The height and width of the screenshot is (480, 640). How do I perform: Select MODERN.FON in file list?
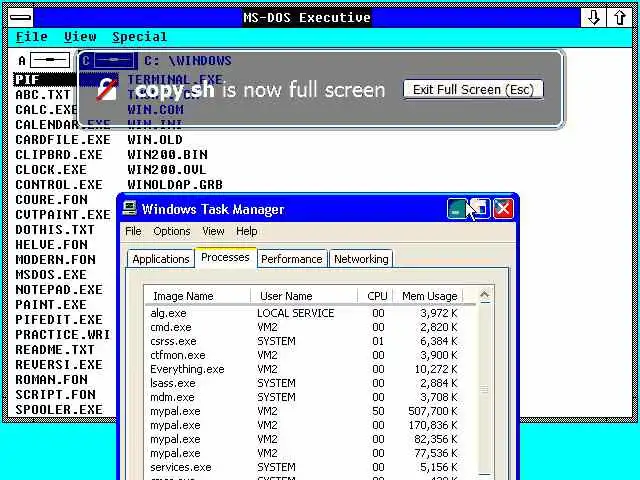56,260
